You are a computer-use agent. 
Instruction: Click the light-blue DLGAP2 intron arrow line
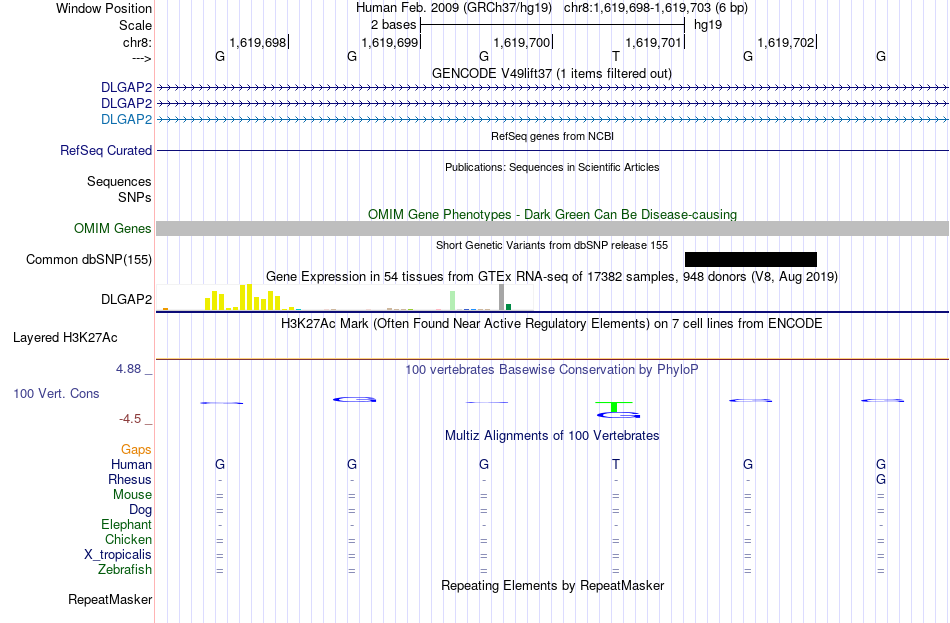click(553, 119)
